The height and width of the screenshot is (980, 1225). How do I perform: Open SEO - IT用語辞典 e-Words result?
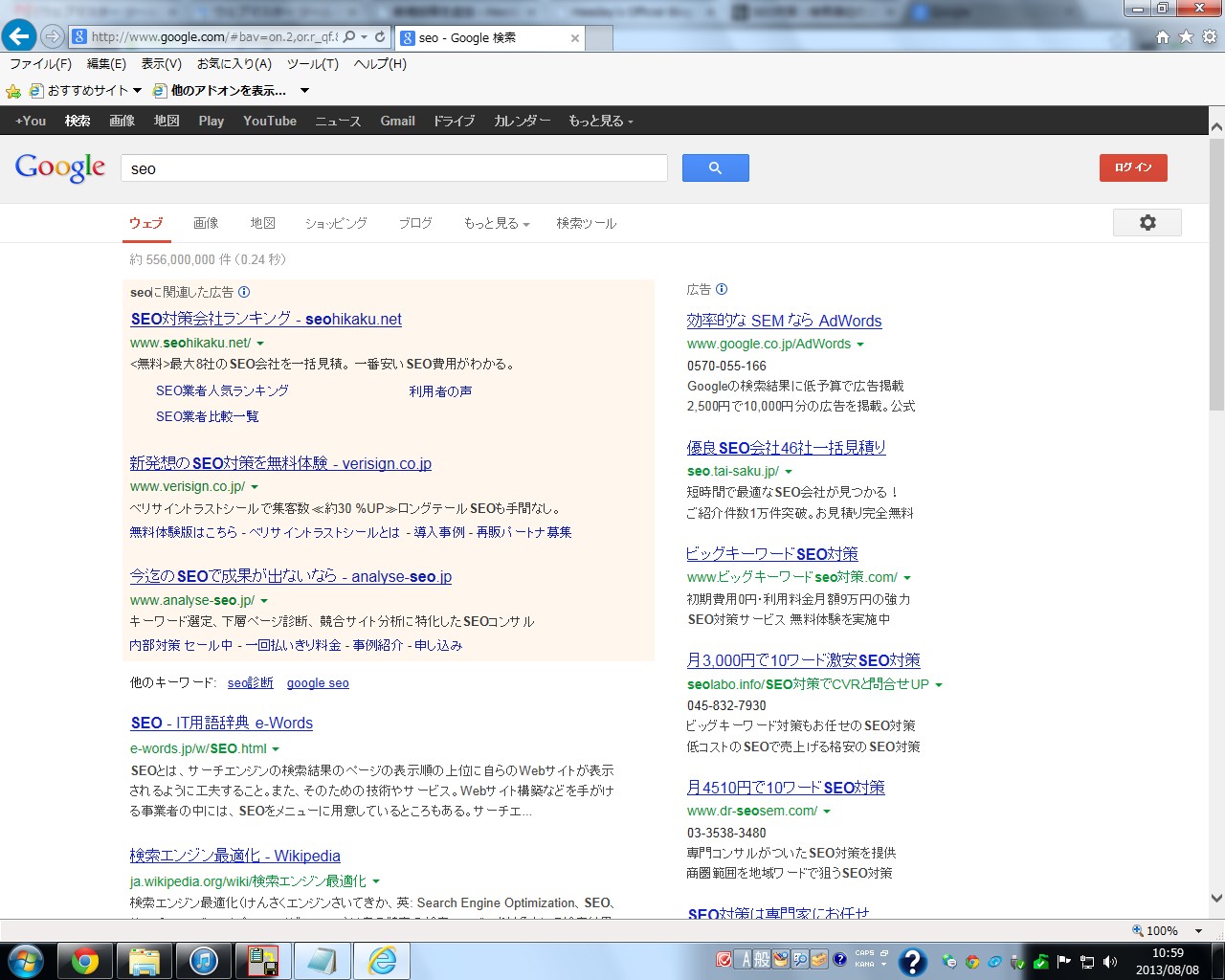222,723
